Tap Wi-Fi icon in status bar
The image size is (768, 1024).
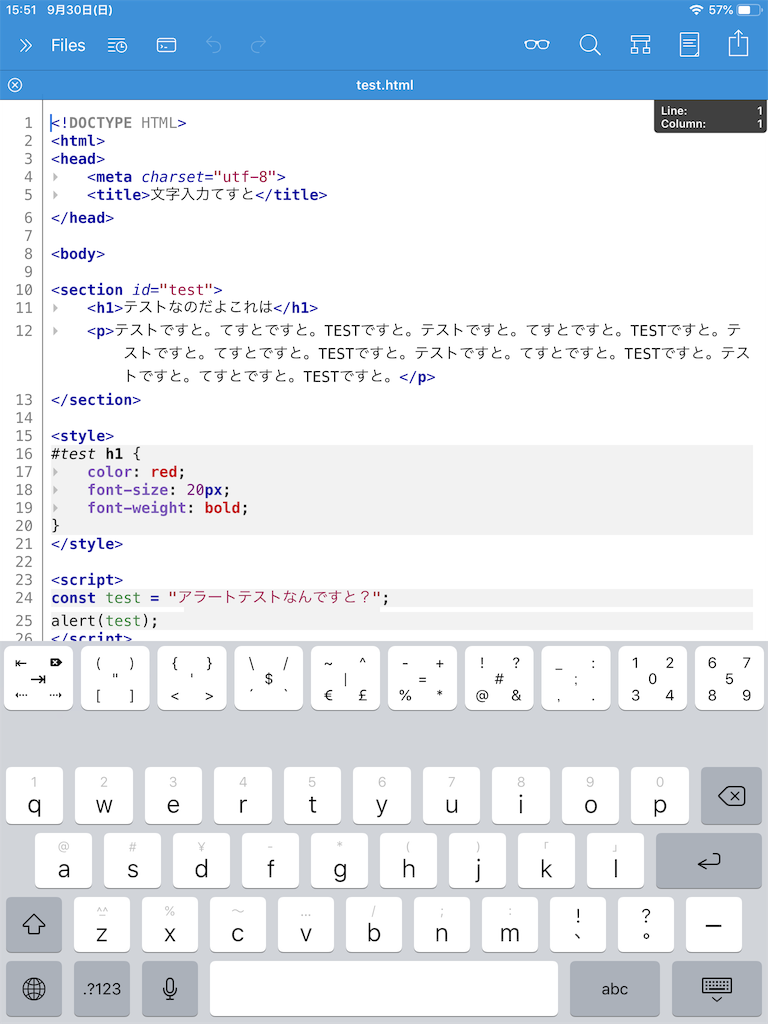click(x=697, y=10)
